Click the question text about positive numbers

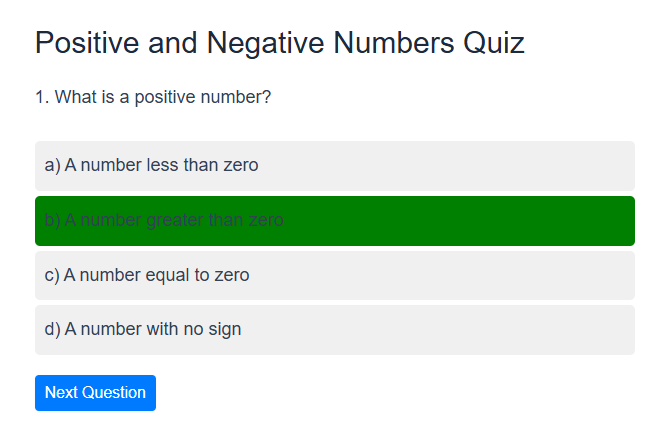[x=153, y=97]
